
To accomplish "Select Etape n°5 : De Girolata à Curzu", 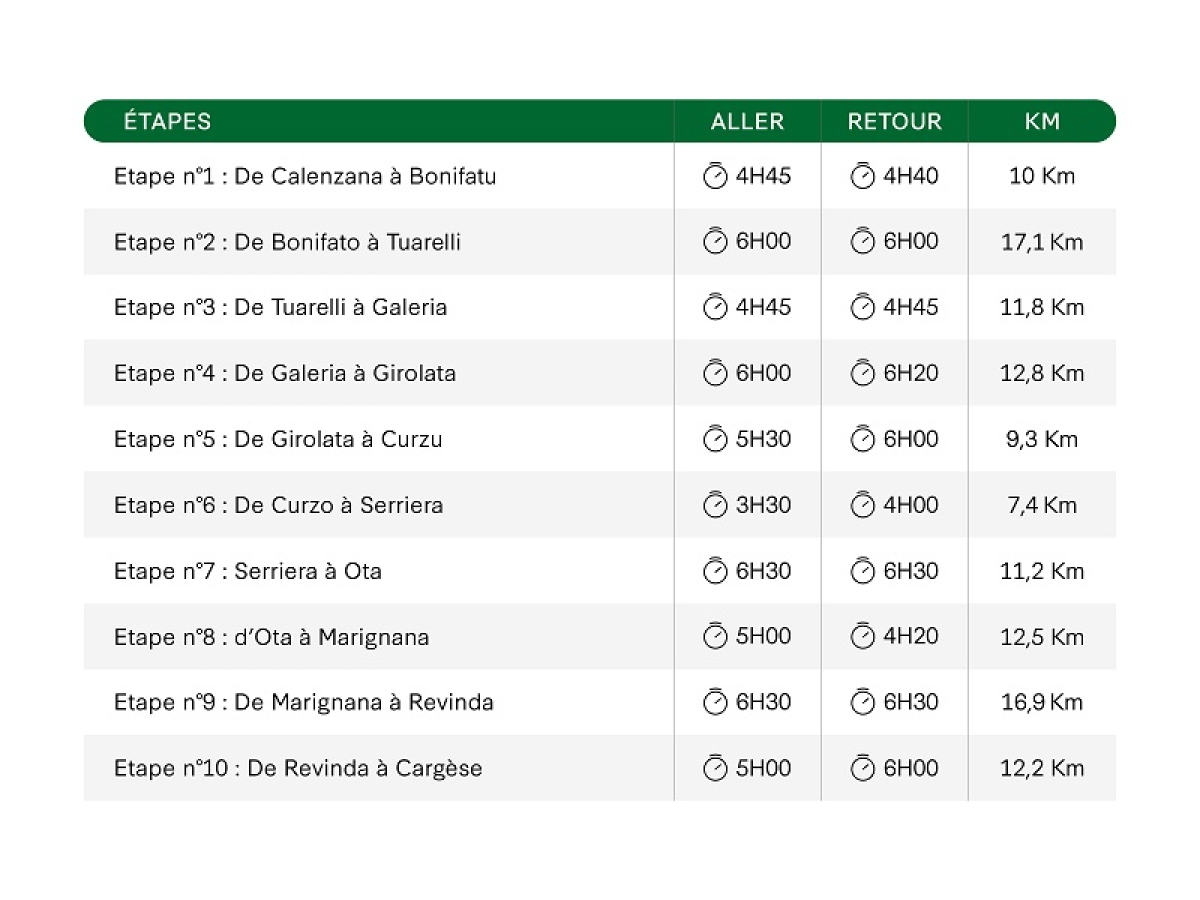I will pyautogui.click(x=278, y=439).
